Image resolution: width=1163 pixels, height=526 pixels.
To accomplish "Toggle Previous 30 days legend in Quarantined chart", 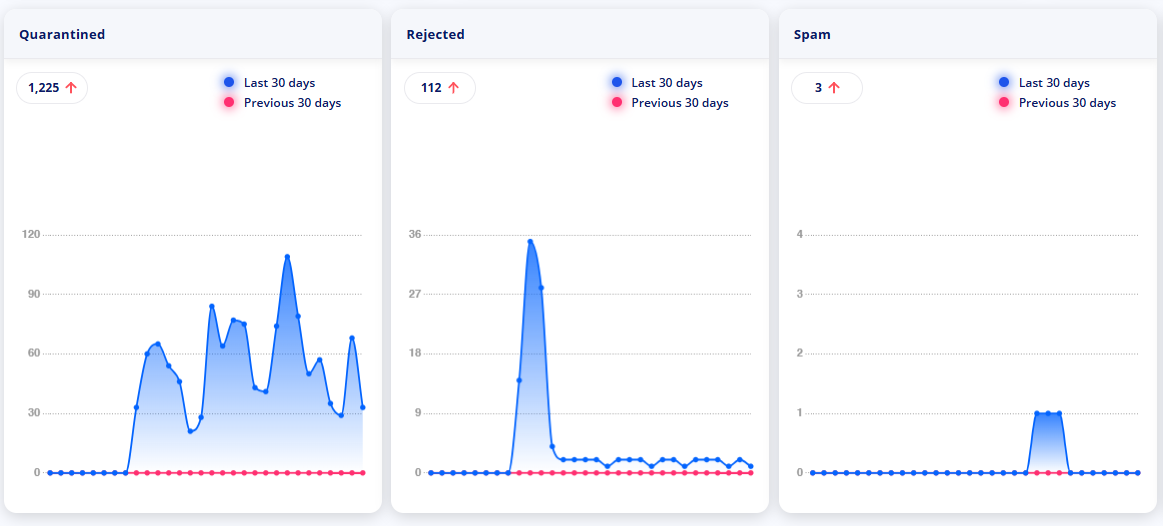I will (x=283, y=102).
